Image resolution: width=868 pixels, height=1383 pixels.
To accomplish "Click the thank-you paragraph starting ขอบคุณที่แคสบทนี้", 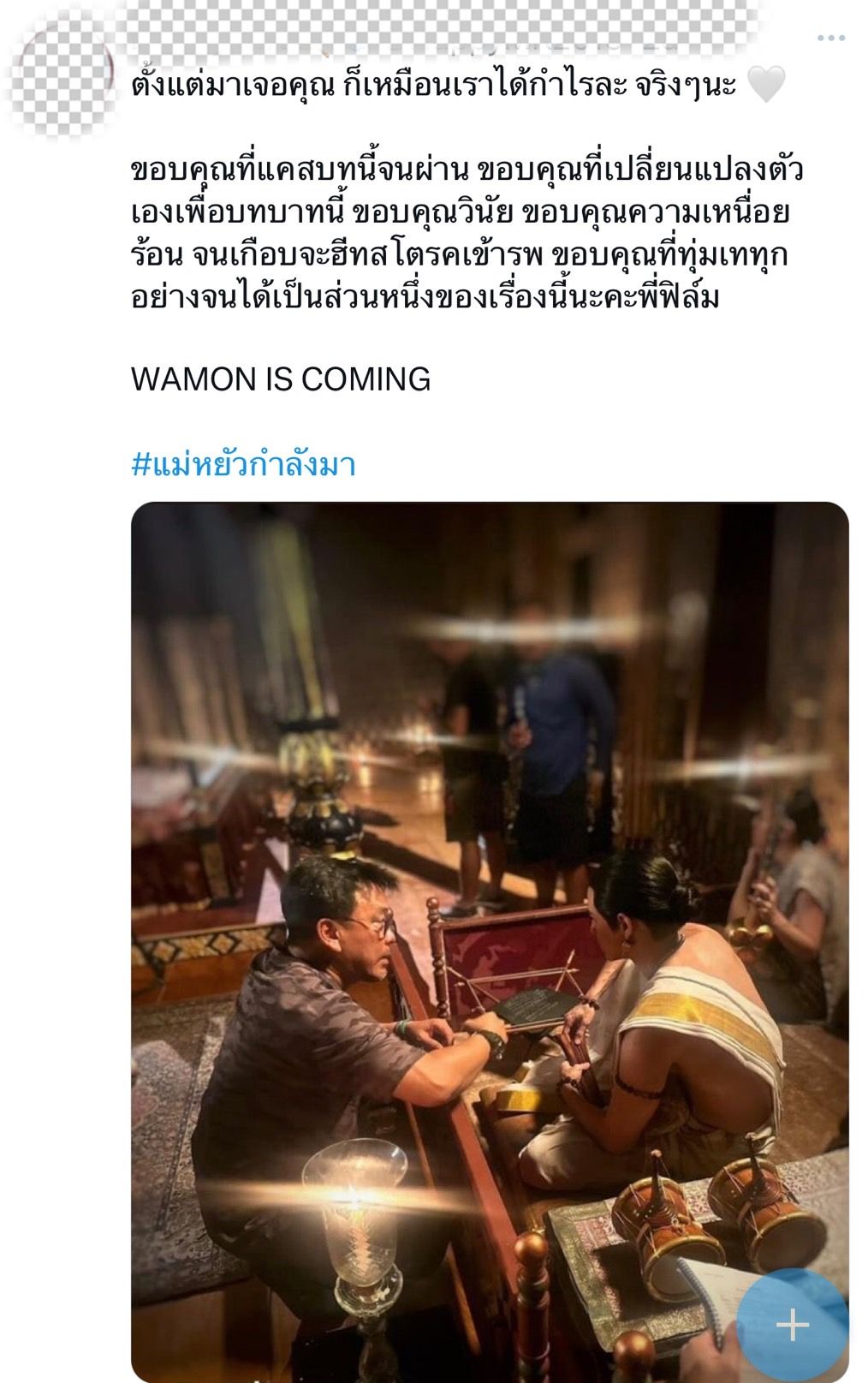I will pos(467,234).
